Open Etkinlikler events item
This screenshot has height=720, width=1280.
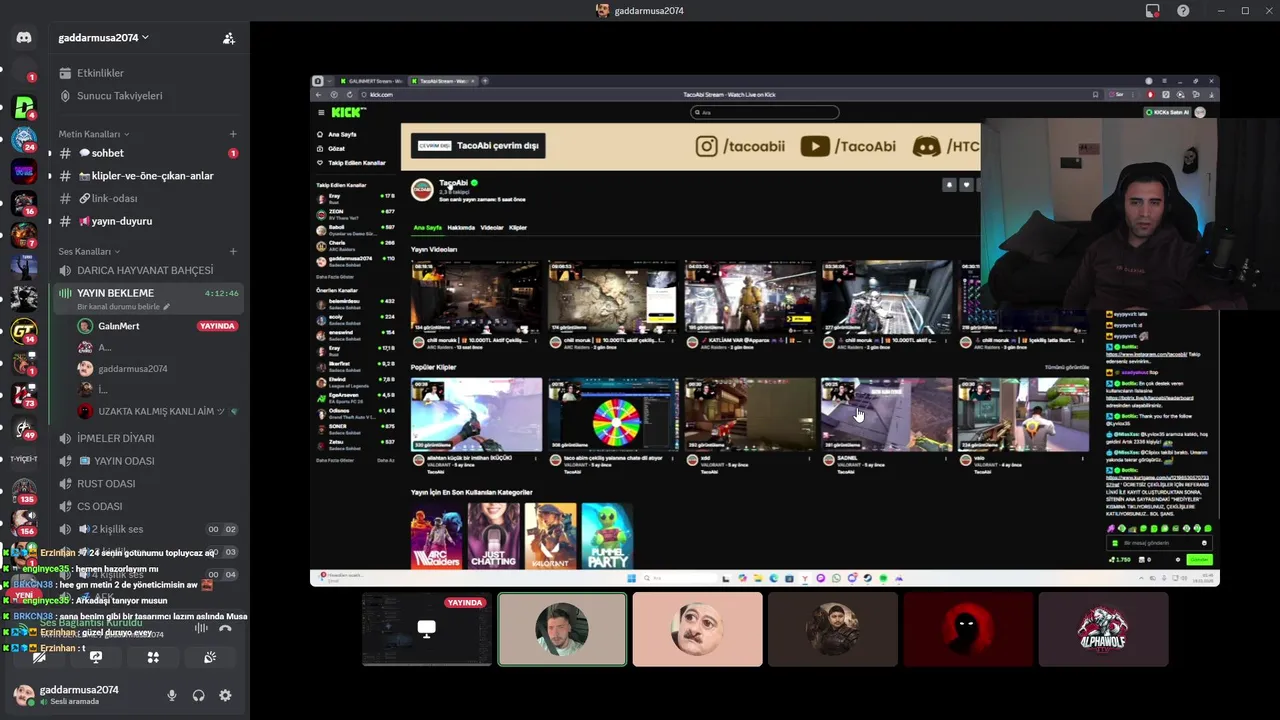(x=100, y=73)
